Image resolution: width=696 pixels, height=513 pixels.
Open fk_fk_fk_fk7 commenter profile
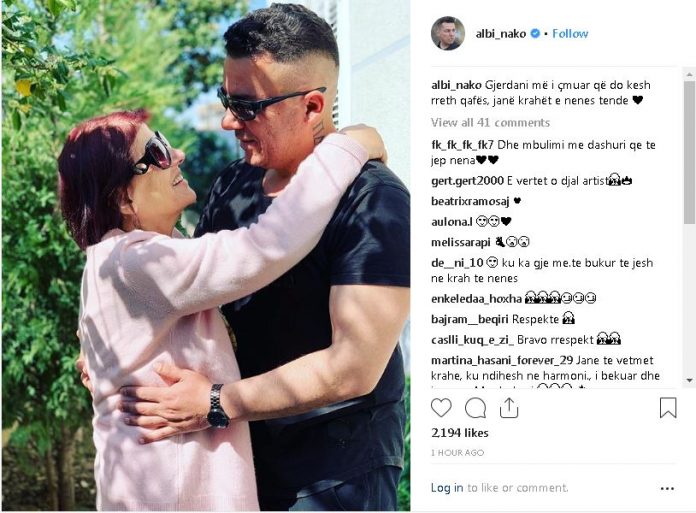pyautogui.click(x=462, y=145)
